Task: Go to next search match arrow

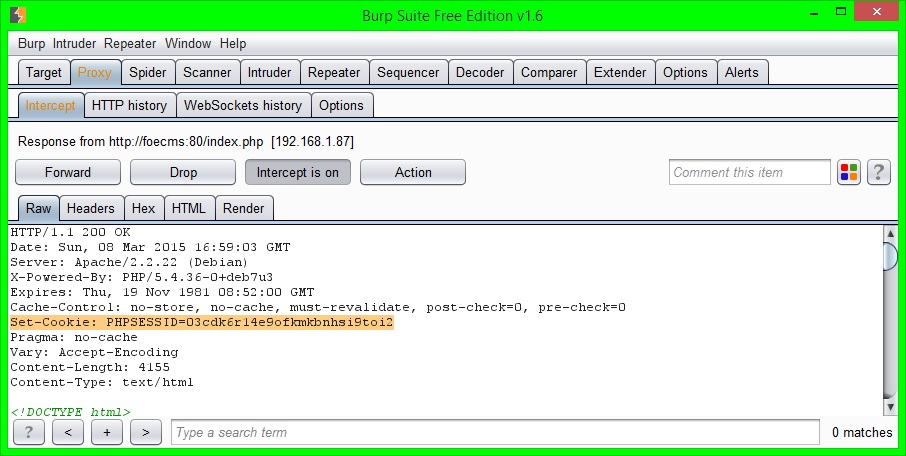Action: (146, 432)
